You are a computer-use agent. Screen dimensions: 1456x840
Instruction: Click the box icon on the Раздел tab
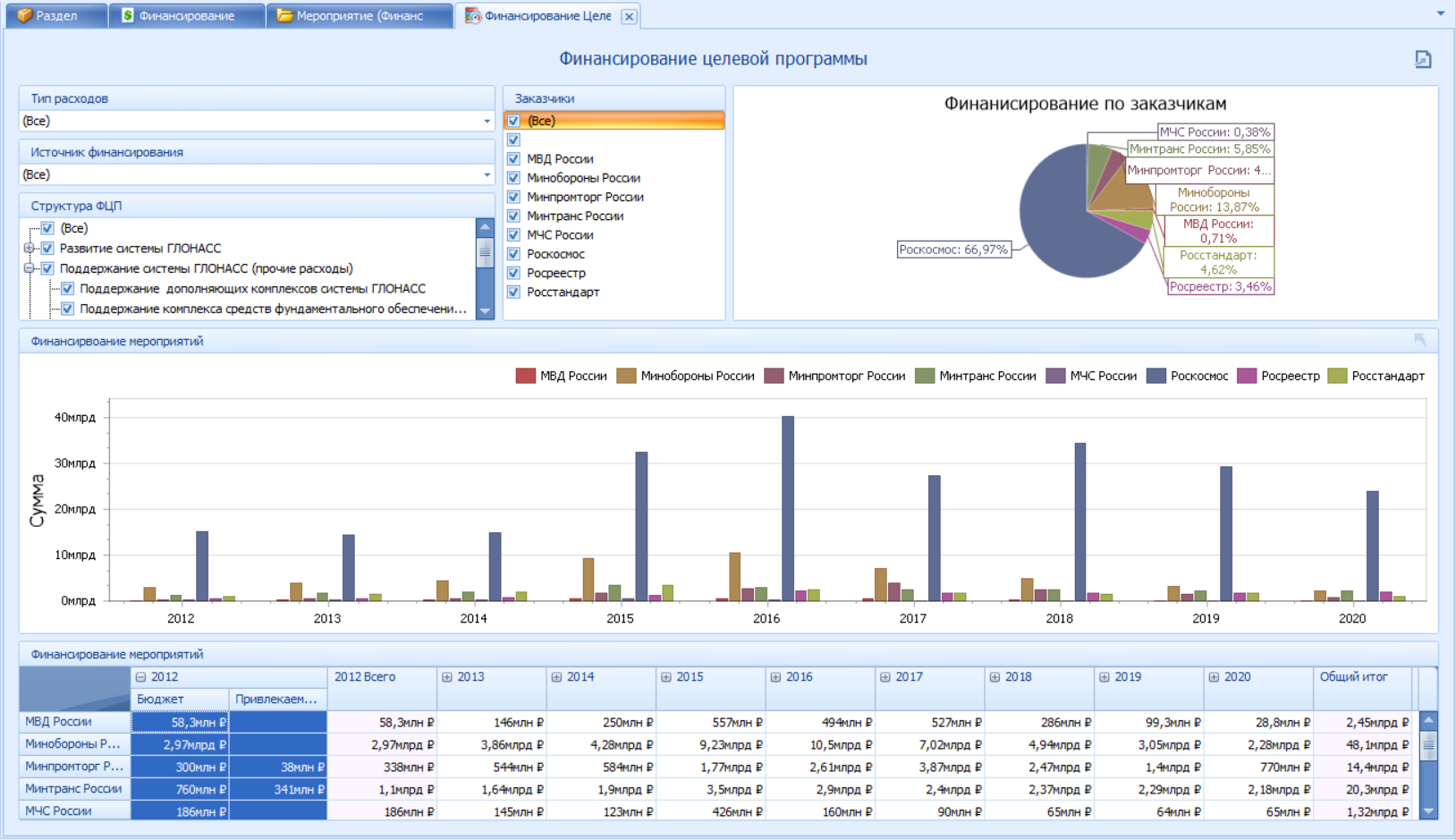pyautogui.click(x=25, y=15)
